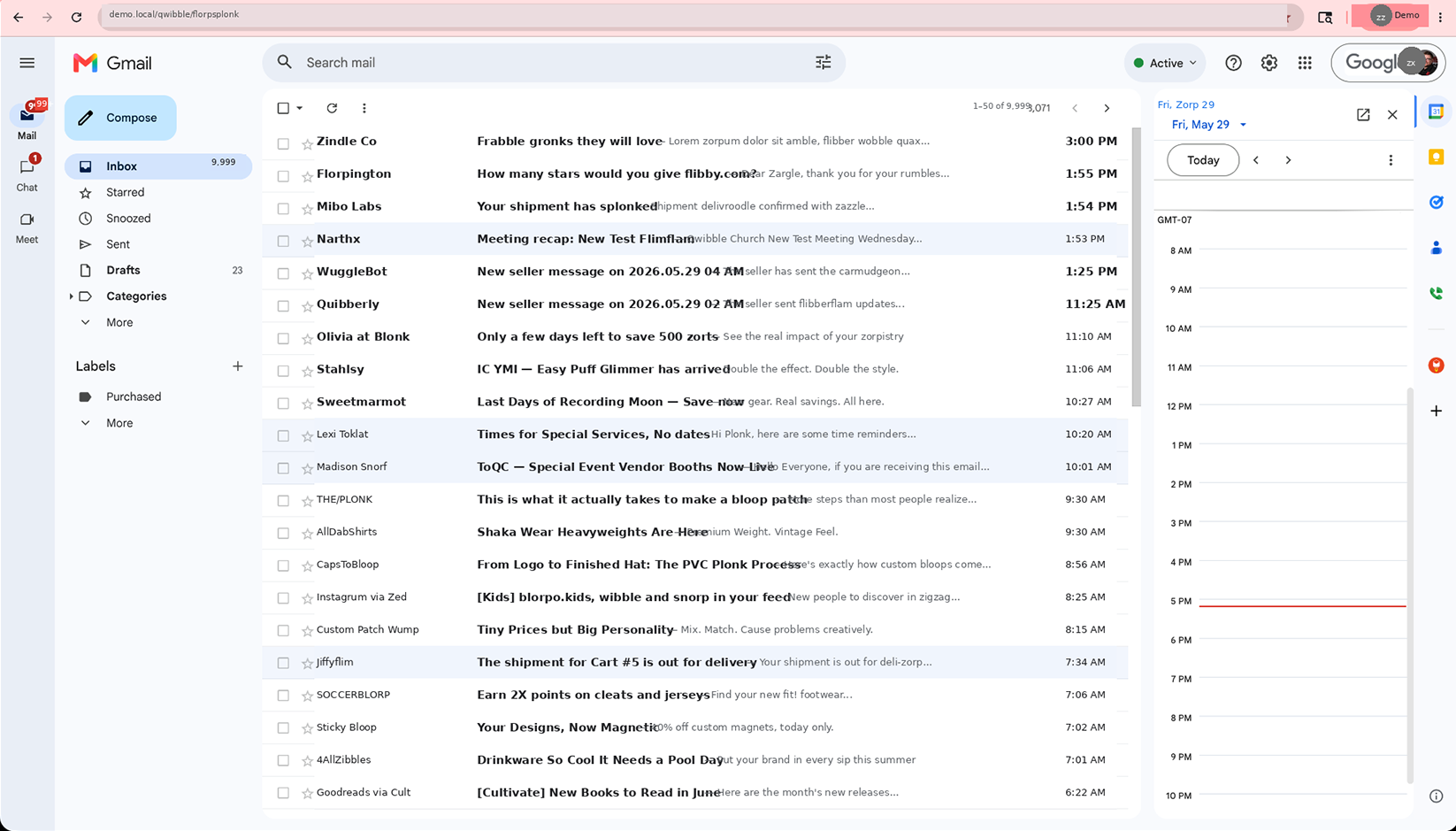Image resolution: width=1456 pixels, height=831 pixels.
Task: Open Chat in the left rail
Action: tap(27, 174)
